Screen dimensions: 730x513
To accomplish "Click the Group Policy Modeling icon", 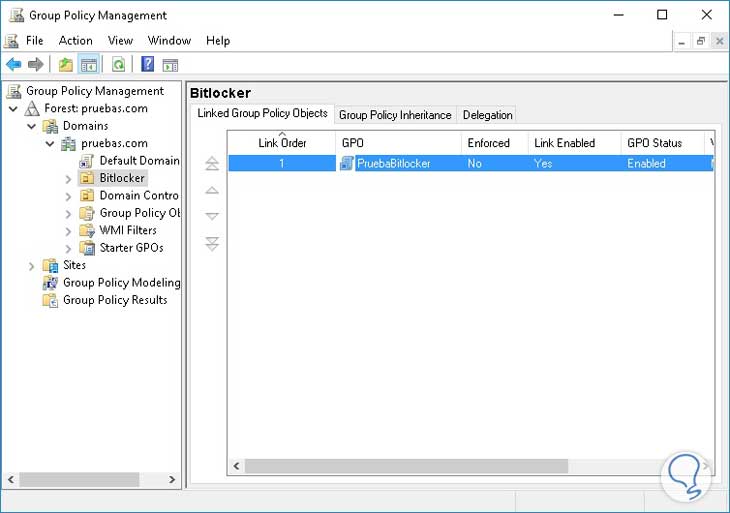I will click(x=50, y=283).
